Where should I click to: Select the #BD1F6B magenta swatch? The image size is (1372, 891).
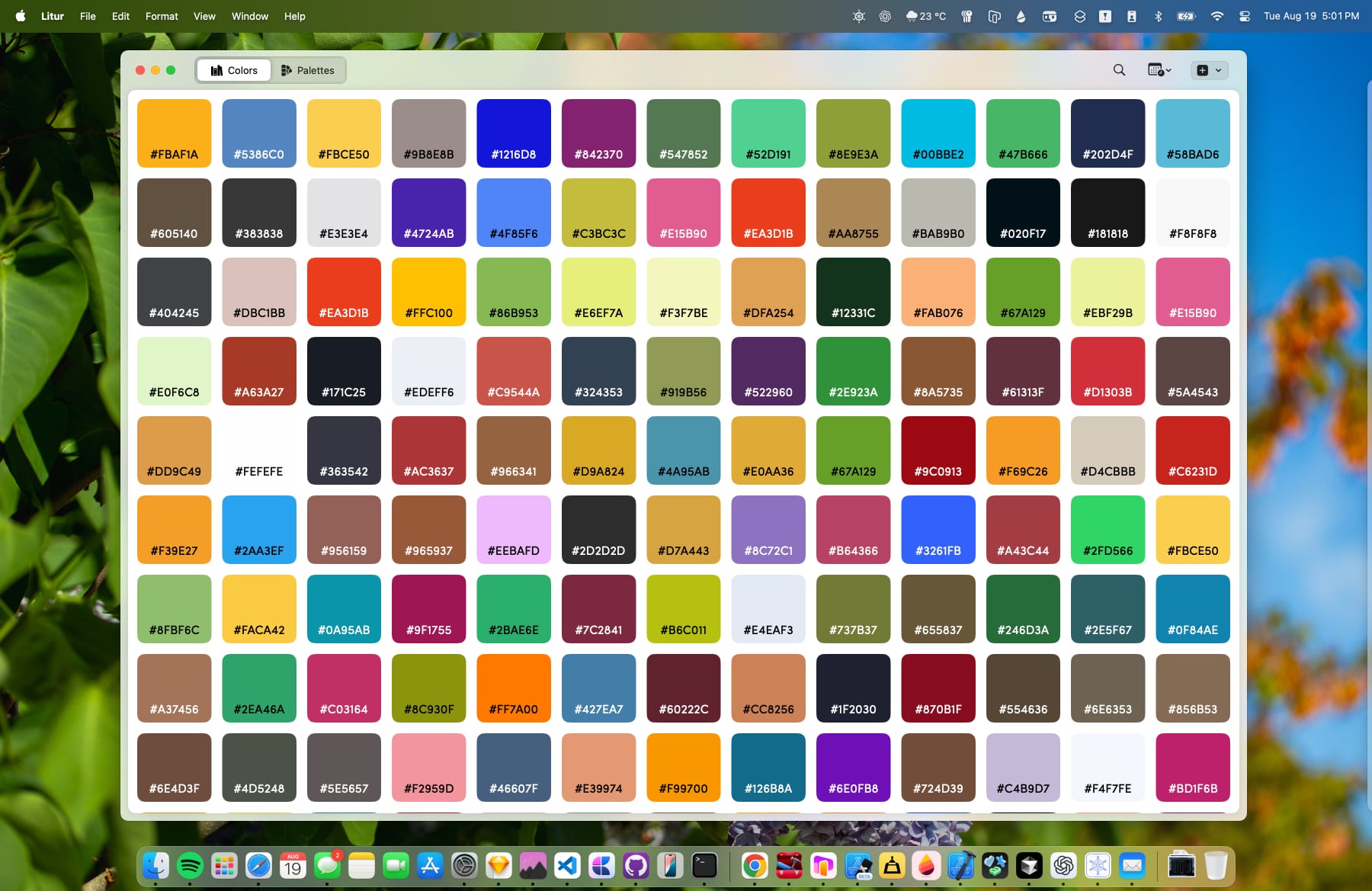point(1193,768)
